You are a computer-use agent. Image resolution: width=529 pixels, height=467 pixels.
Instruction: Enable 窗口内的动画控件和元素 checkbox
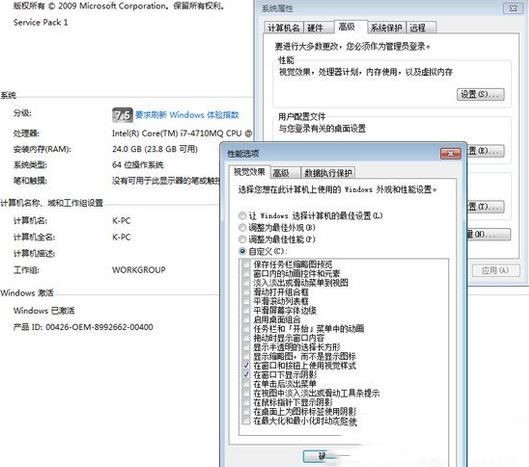coord(246,274)
